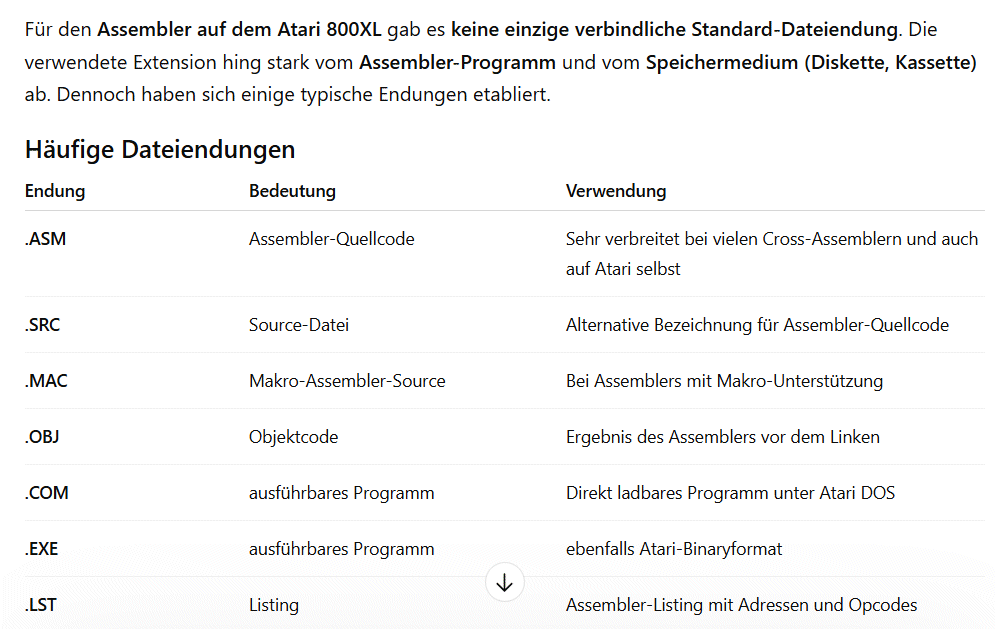Select the .ASM extension cell

coord(46,239)
